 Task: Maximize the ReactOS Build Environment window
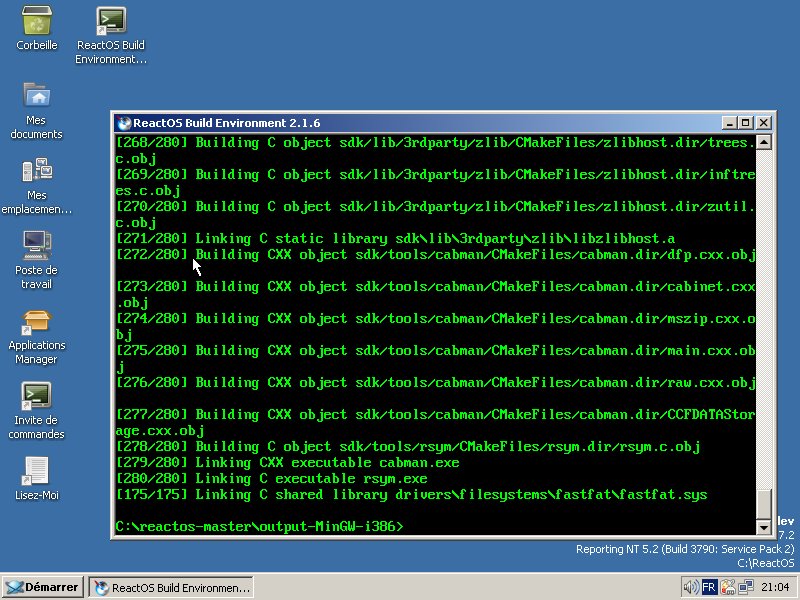tap(745, 123)
